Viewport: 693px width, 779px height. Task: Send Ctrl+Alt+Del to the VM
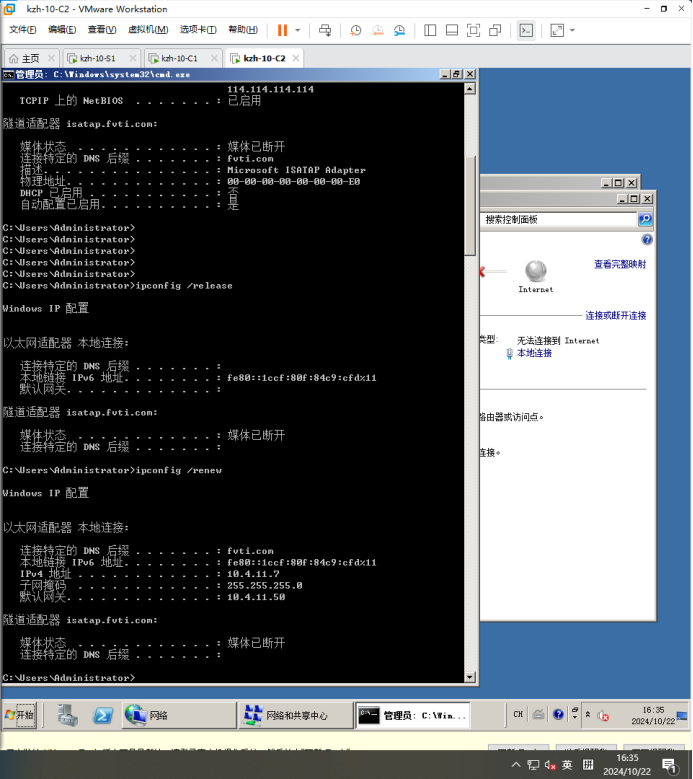(325, 30)
